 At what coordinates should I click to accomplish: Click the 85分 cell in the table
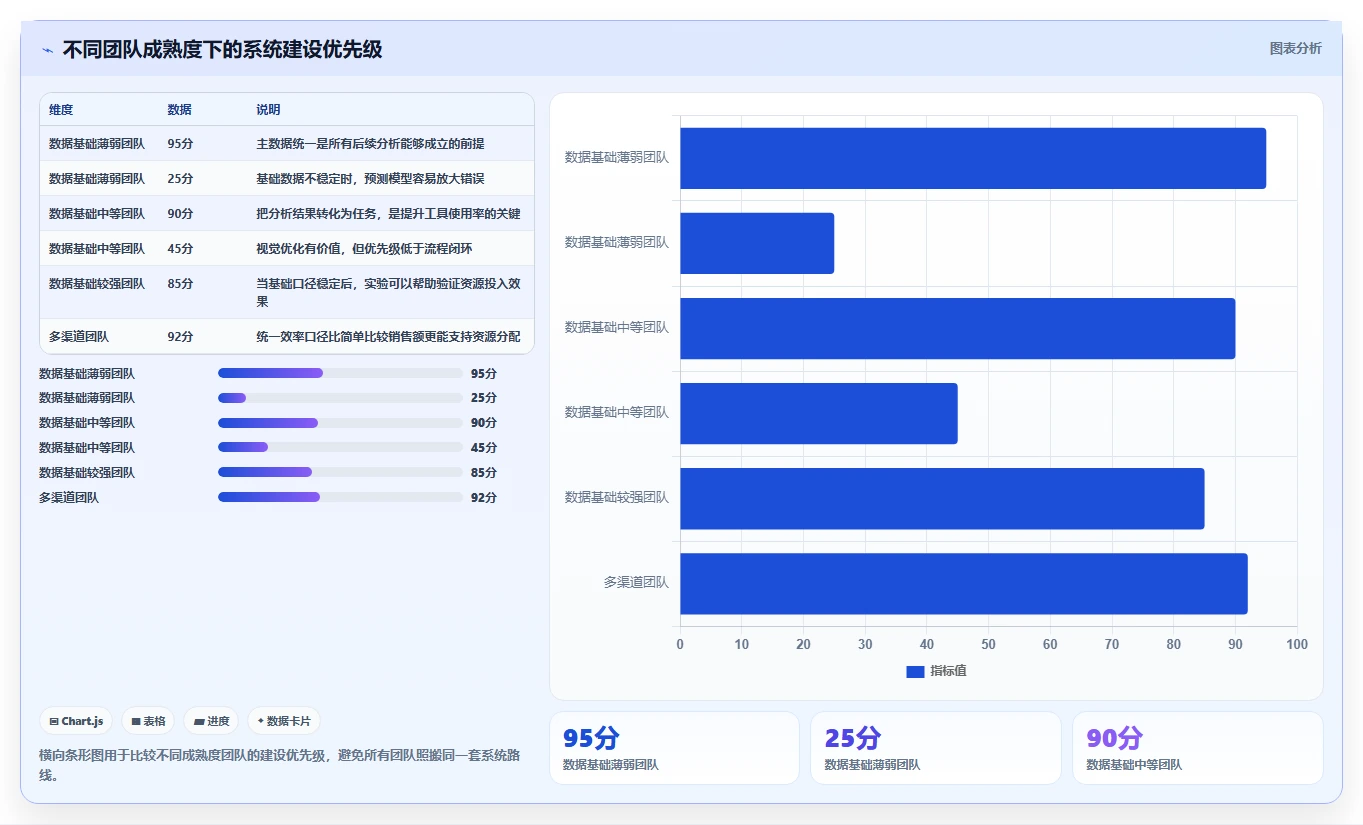[180, 284]
